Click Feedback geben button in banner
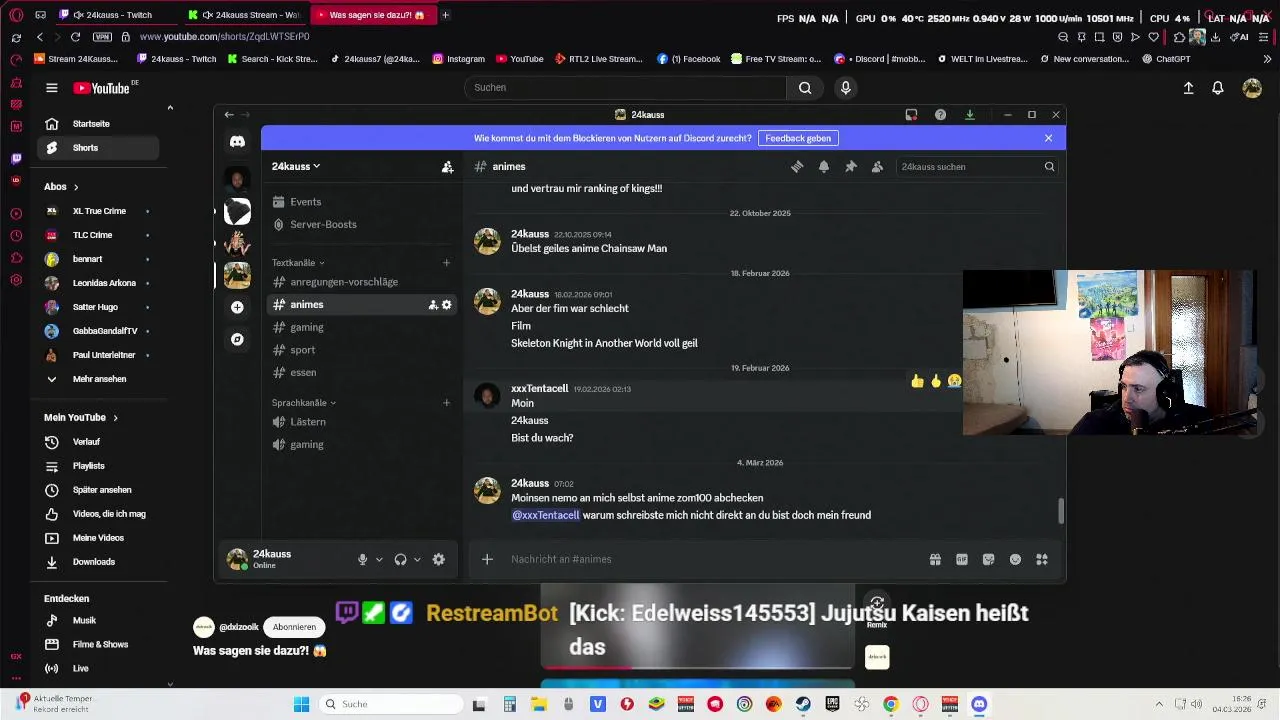1280x720 pixels. pos(798,138)
